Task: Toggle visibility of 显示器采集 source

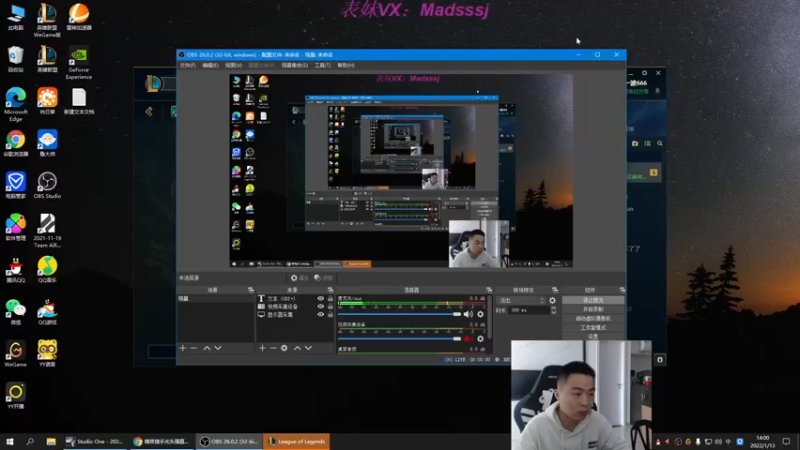Action: [x=320, y=315]
